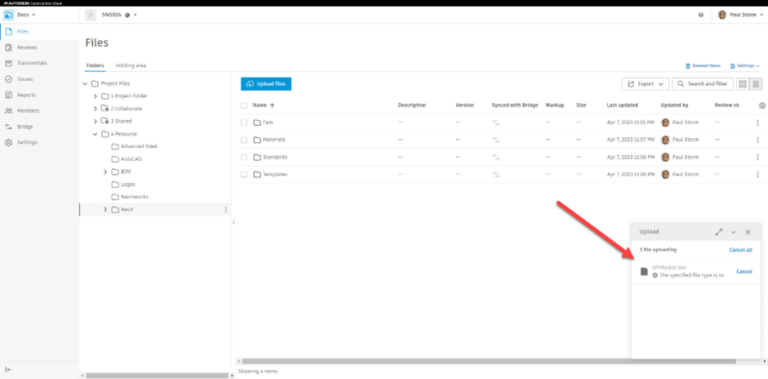Expand the Upload panel to full size

(719, 232)
